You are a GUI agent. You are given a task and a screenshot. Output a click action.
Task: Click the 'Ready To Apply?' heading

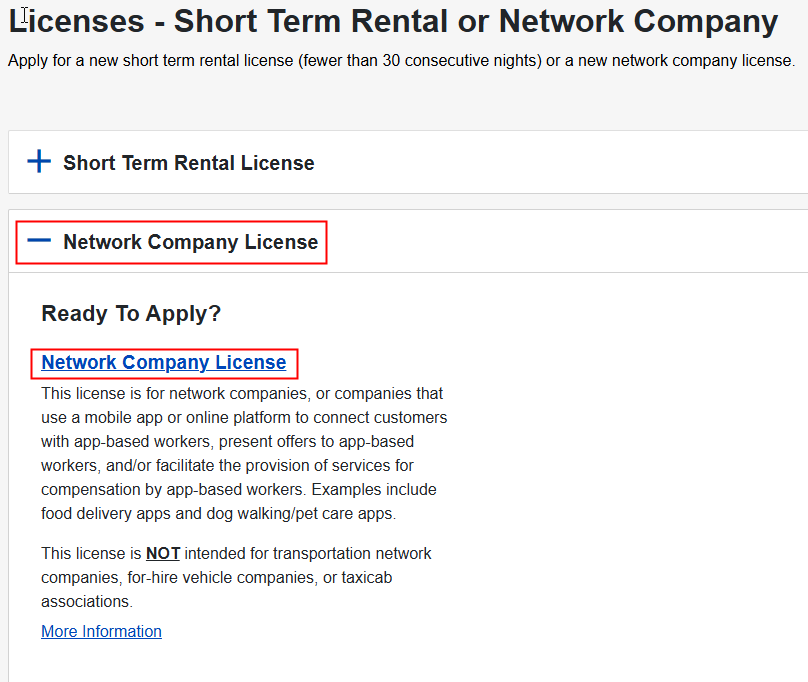[x=131, y=314]
